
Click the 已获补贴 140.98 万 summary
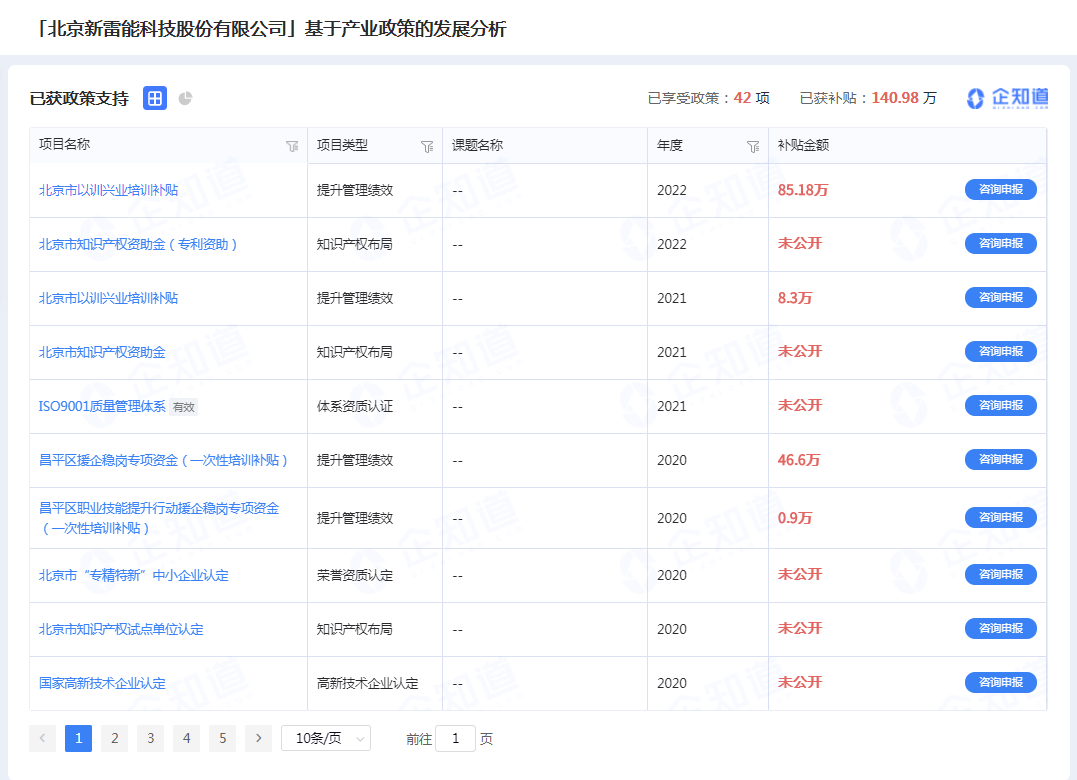(868, 98)
